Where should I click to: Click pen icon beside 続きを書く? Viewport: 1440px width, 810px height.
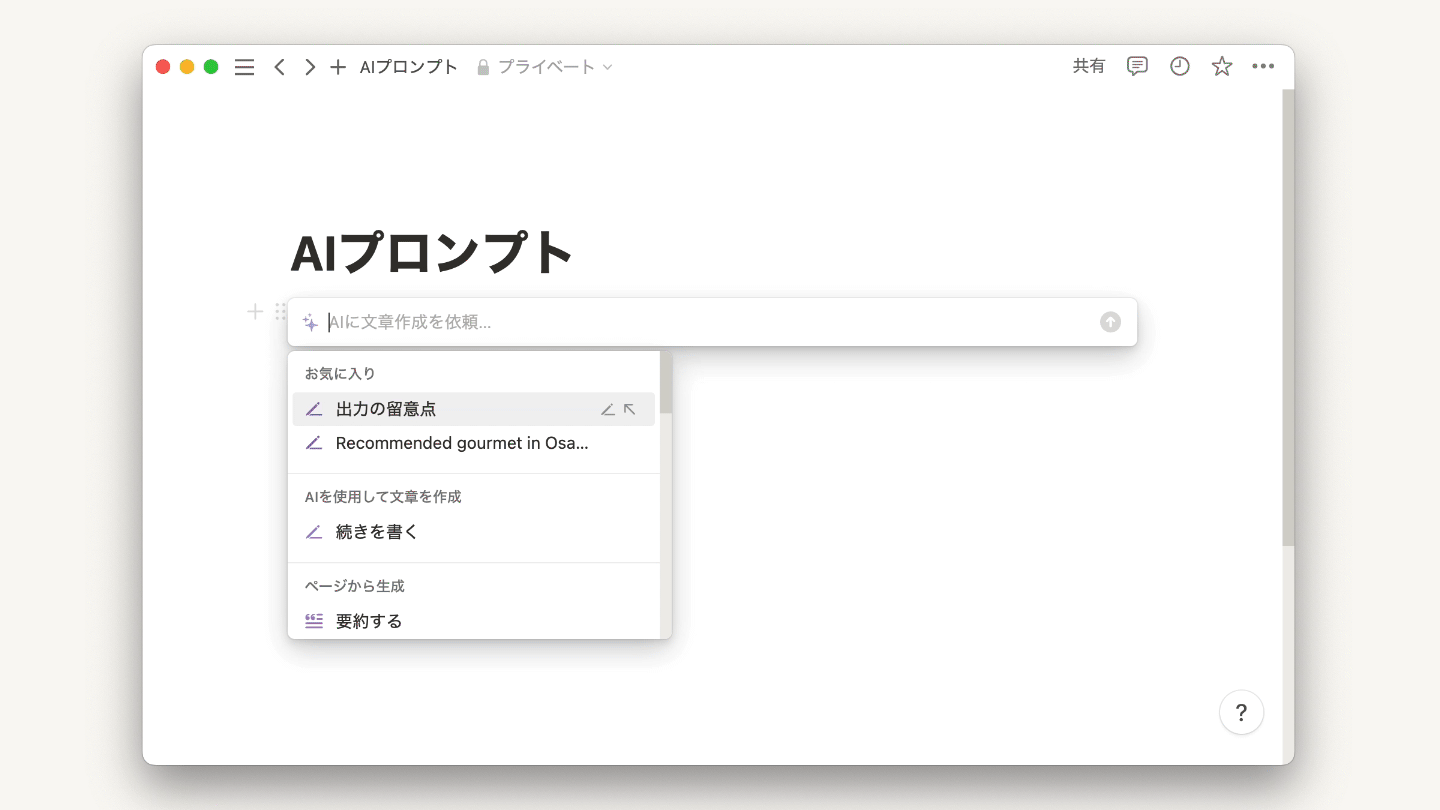click(x=314, y=532)
